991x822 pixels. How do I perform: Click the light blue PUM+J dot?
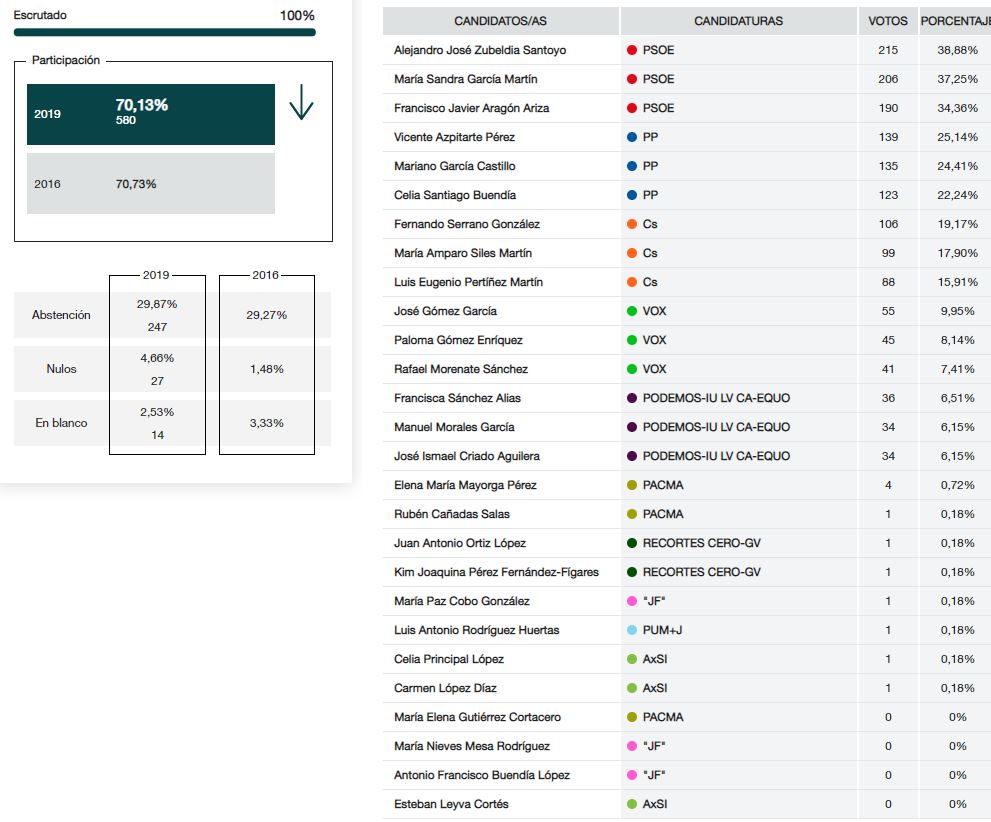[x=631, y=630]
